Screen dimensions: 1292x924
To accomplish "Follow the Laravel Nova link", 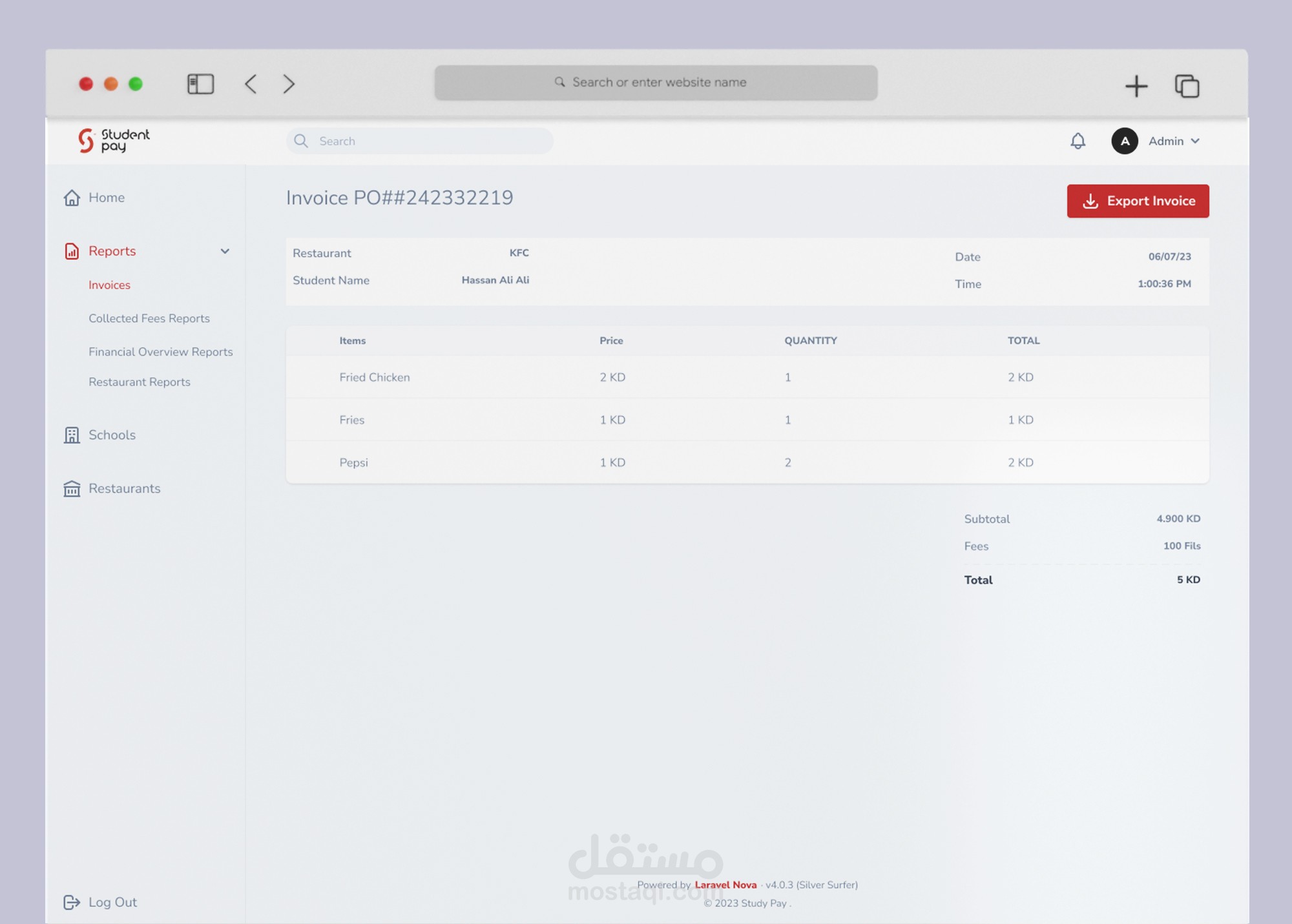I will [x=725, y=885].
